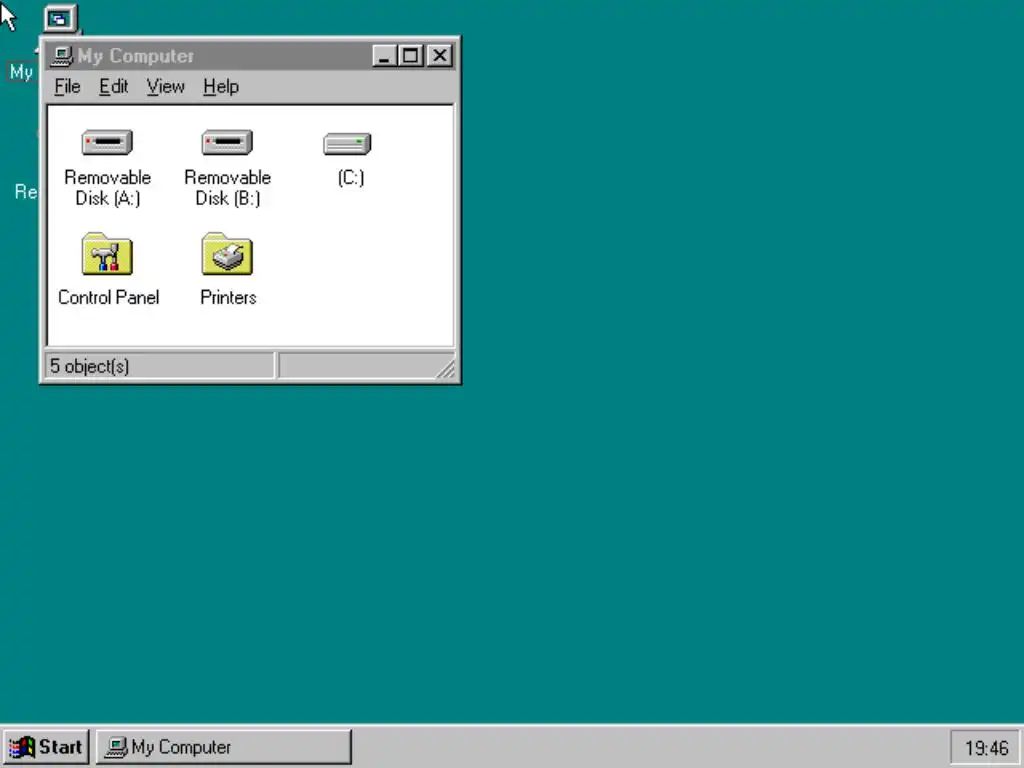Select the Removable Disk (B:) drive icon
Viewport: 1024px width, 768px height.
click(x=227, y=142)
